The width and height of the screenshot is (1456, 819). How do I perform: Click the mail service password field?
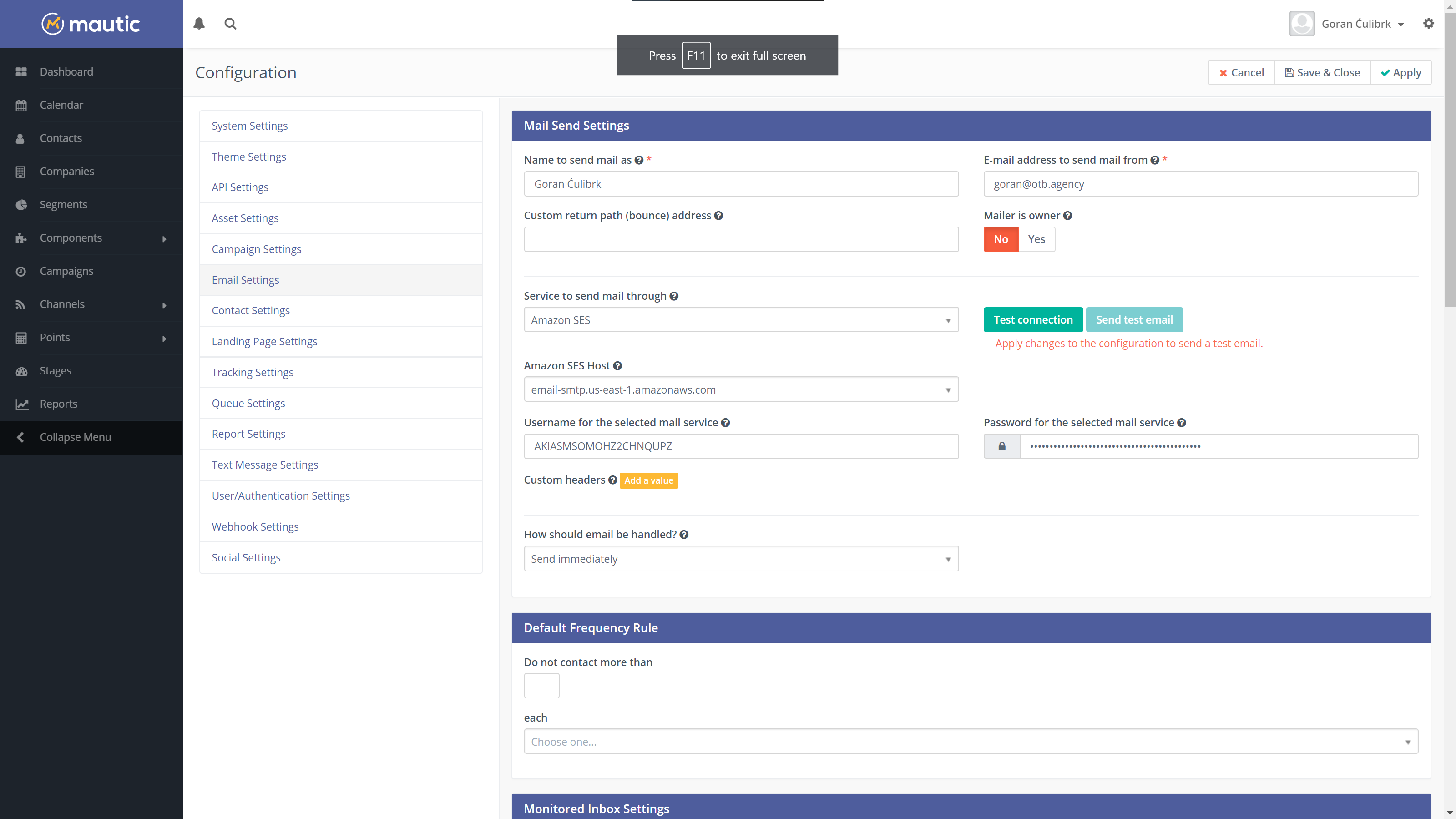1218,446
